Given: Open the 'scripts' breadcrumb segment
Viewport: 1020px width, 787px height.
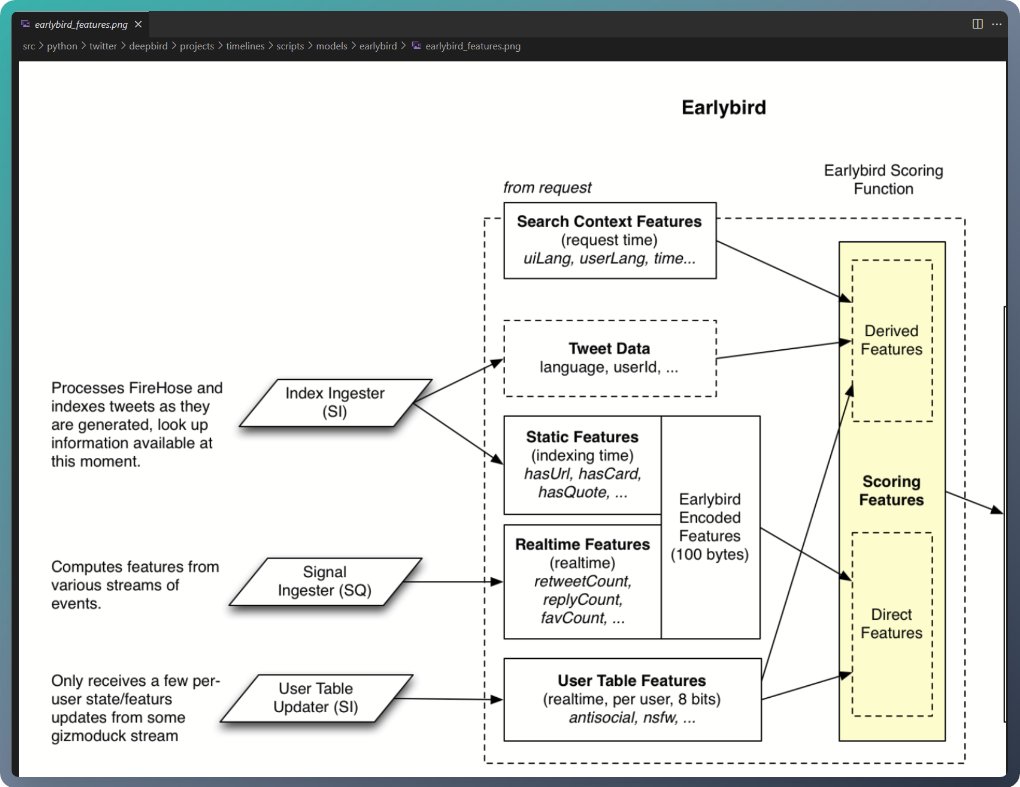Looking at the screenshot, I should [290, 46].
